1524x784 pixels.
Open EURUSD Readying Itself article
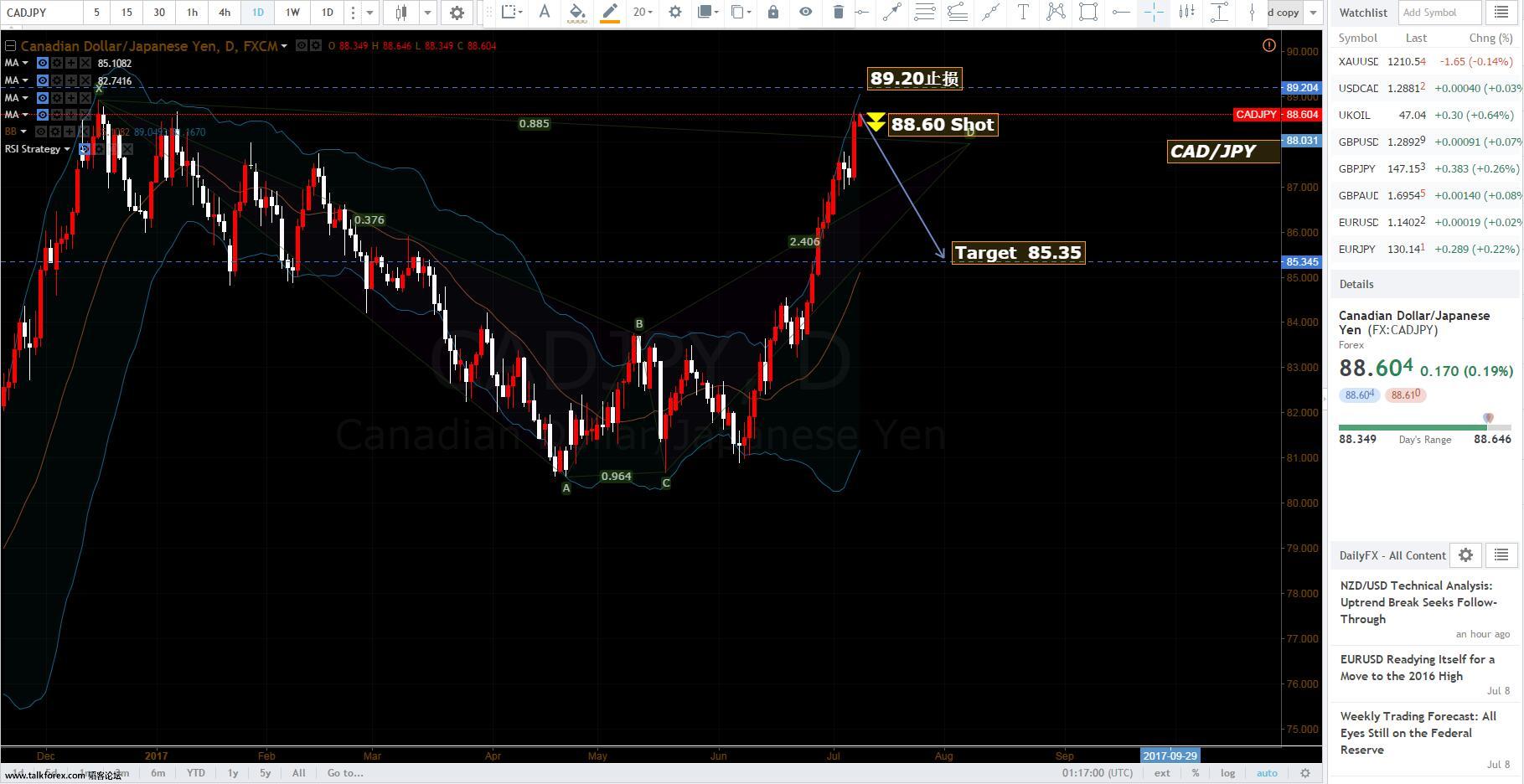pyautogui.click(x=1417, y=668)
